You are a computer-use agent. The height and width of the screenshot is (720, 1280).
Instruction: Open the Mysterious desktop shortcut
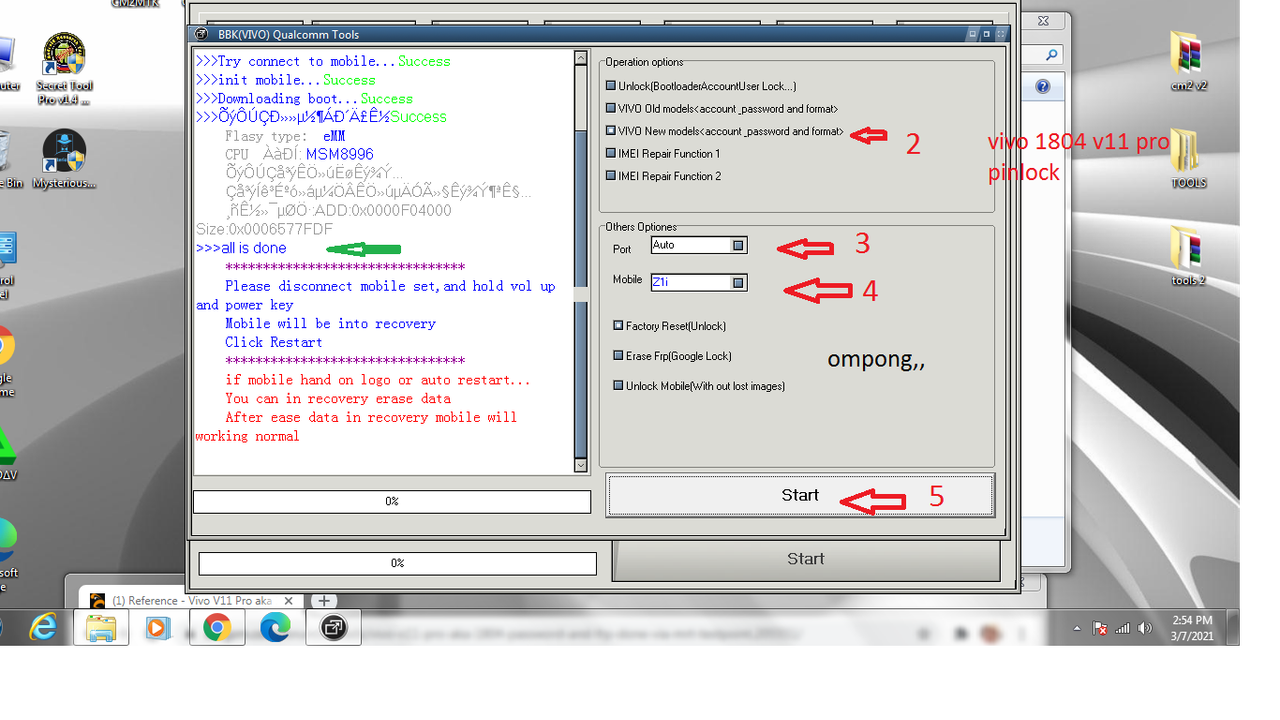64,160
